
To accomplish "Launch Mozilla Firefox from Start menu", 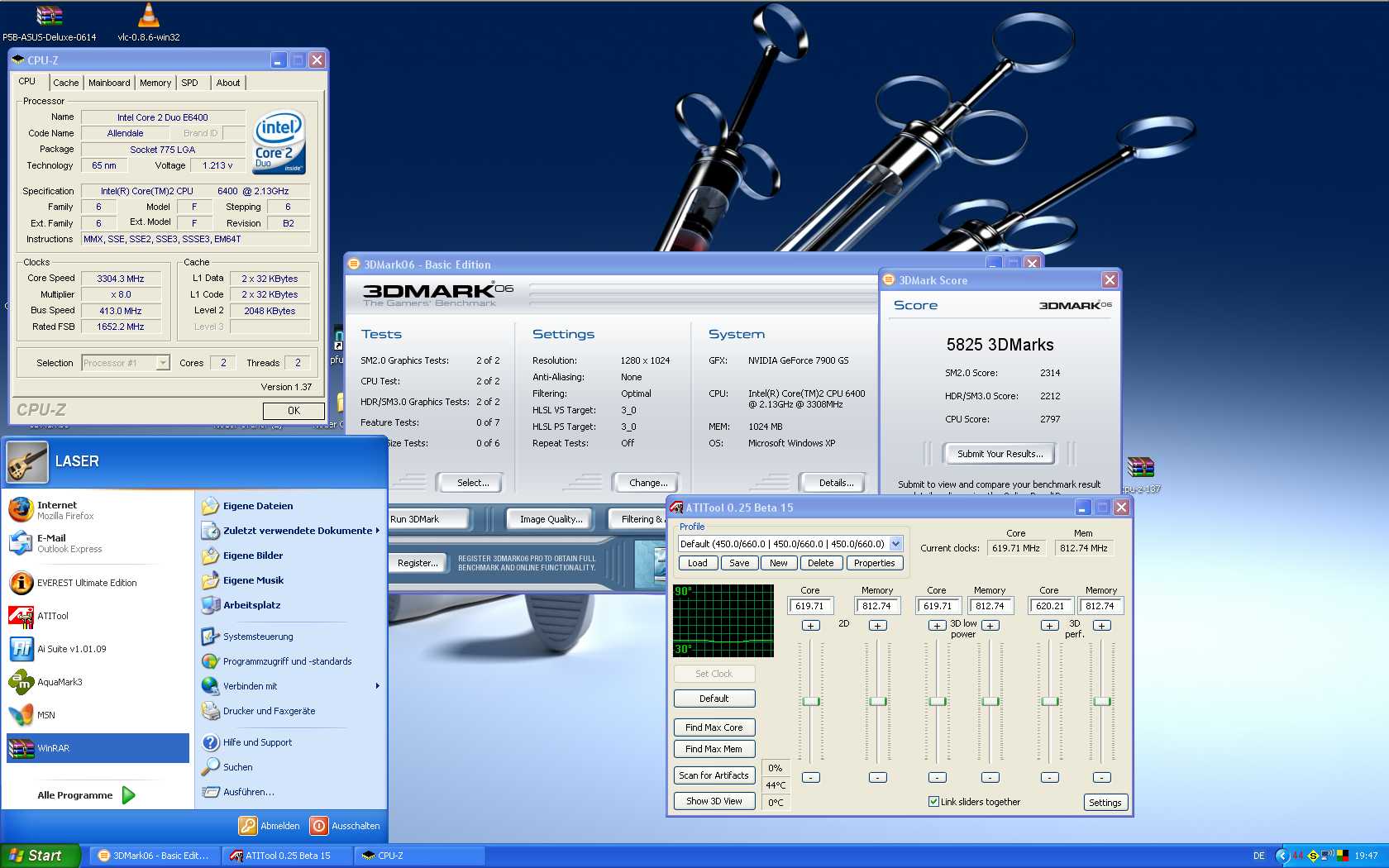I will click(66, 510).
